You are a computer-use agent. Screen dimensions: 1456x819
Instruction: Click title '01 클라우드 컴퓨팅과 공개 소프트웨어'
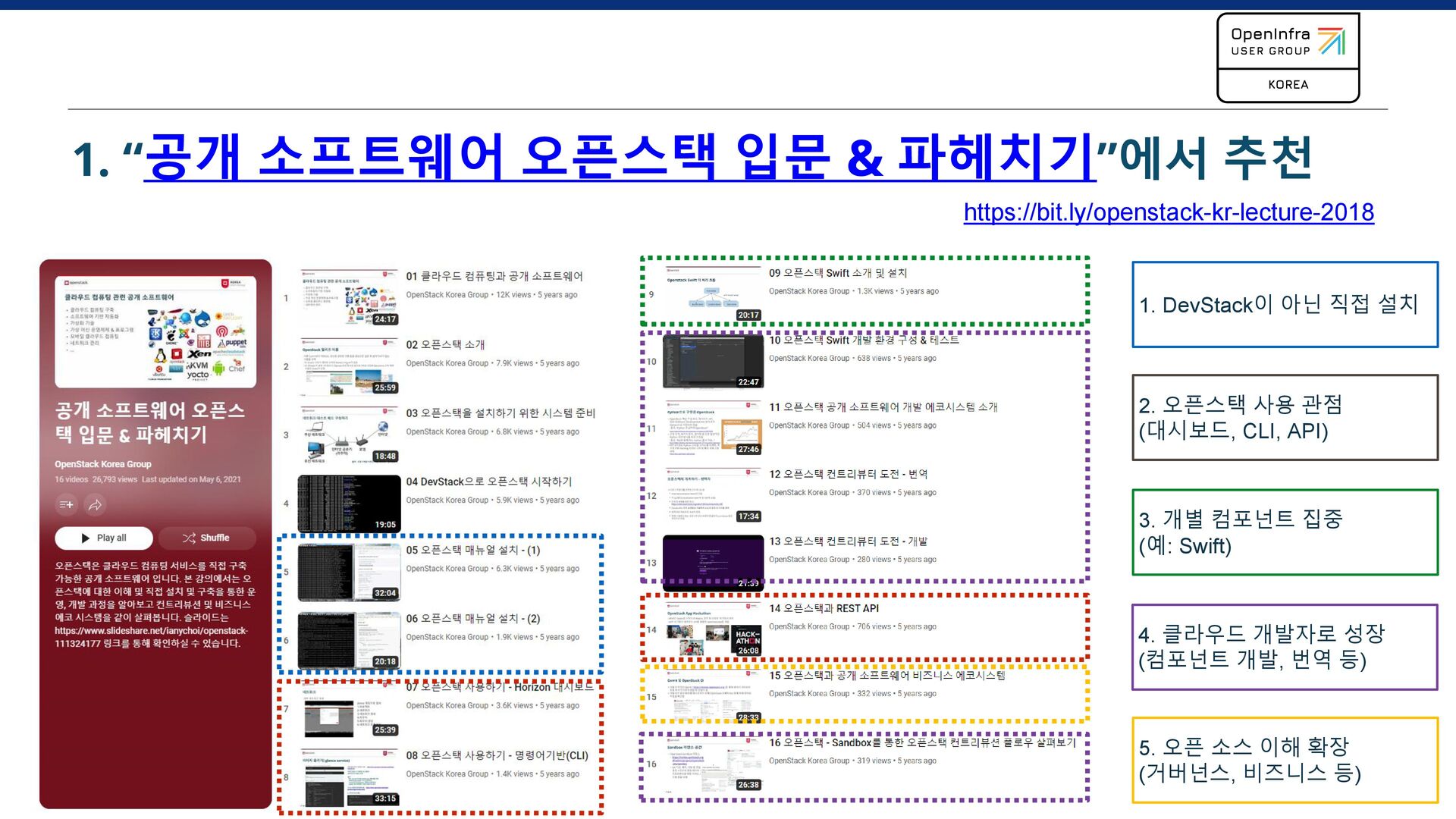click(494, 276)
